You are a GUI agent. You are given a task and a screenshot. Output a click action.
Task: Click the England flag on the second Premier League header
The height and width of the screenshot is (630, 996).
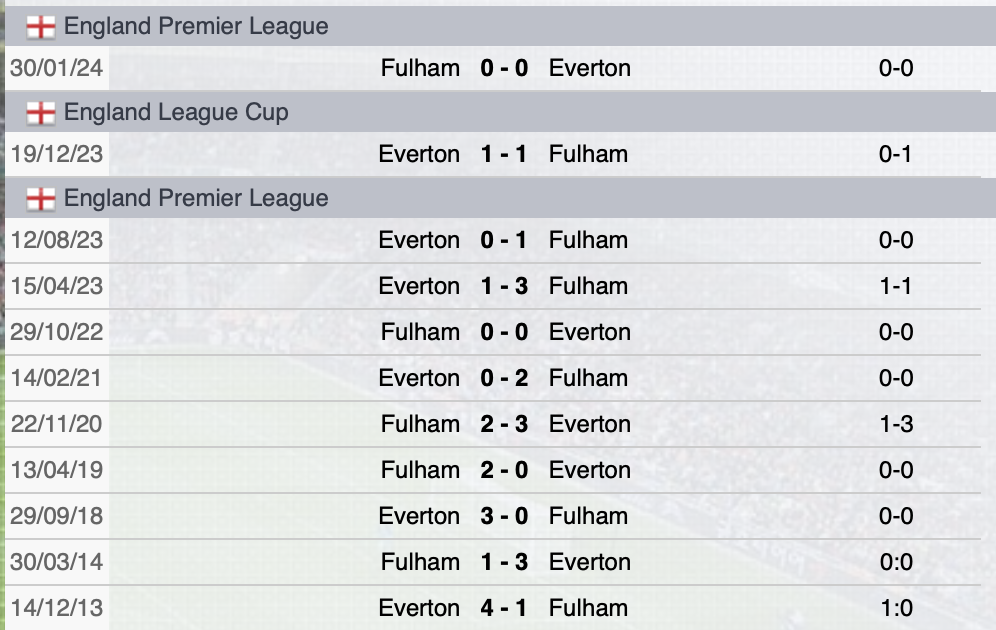click(42, 198)
